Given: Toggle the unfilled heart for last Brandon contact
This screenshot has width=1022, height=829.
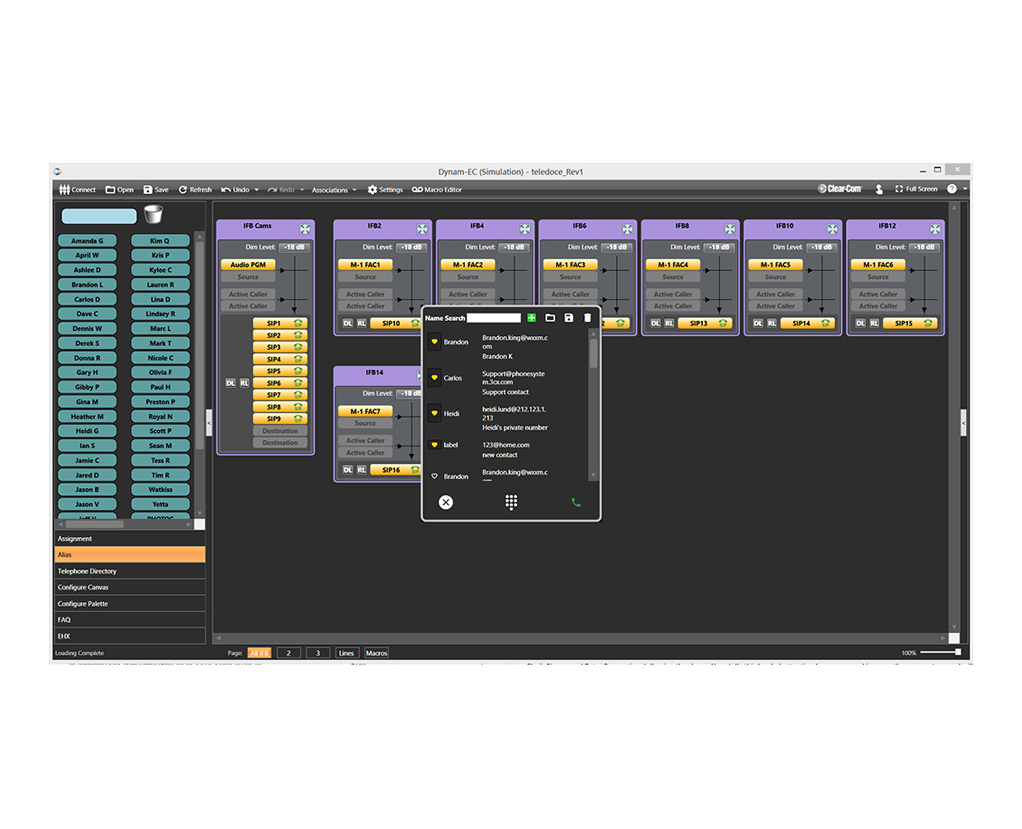Looking at the screenshot, I should point(435,476).
